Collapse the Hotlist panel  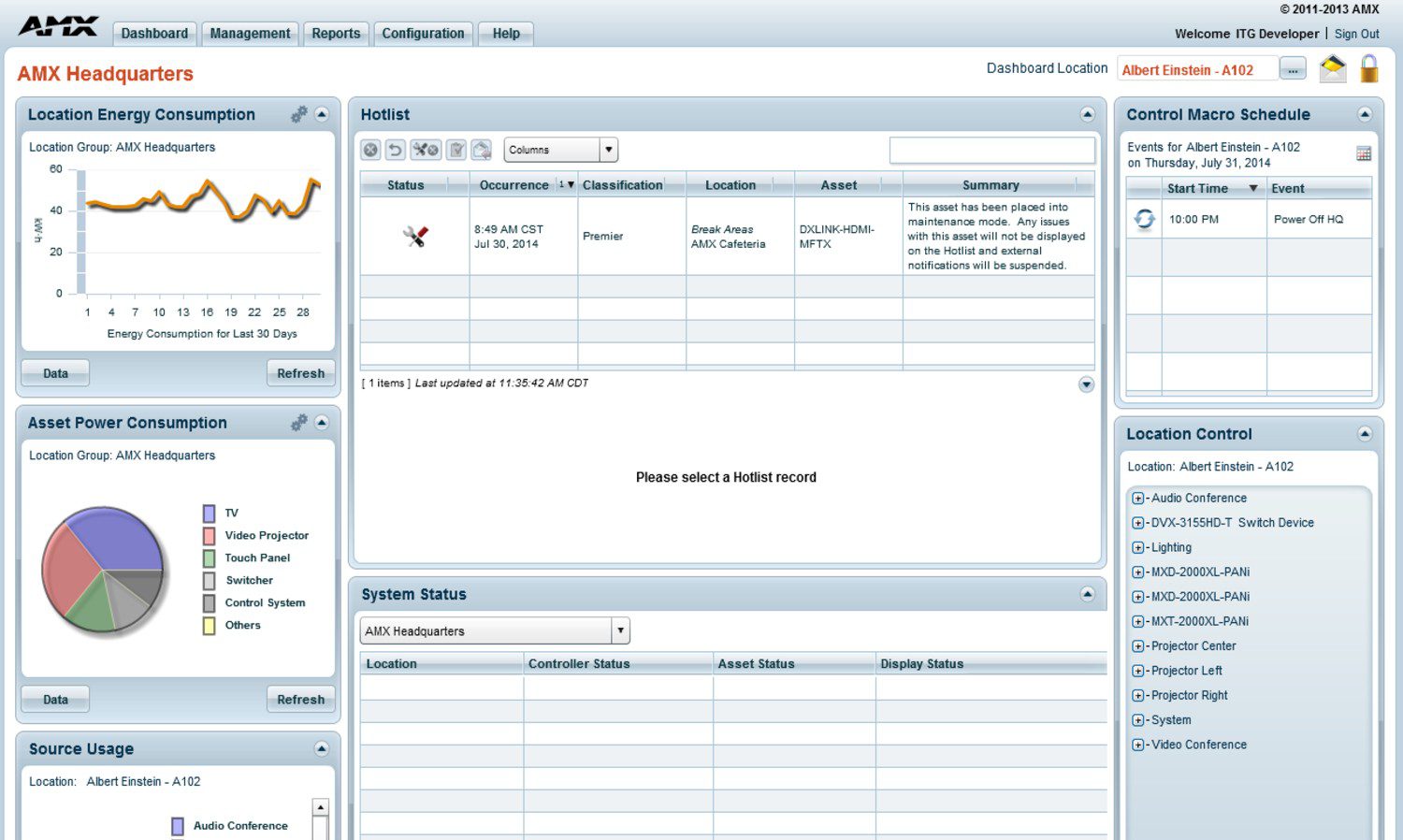click(1087, 114)
